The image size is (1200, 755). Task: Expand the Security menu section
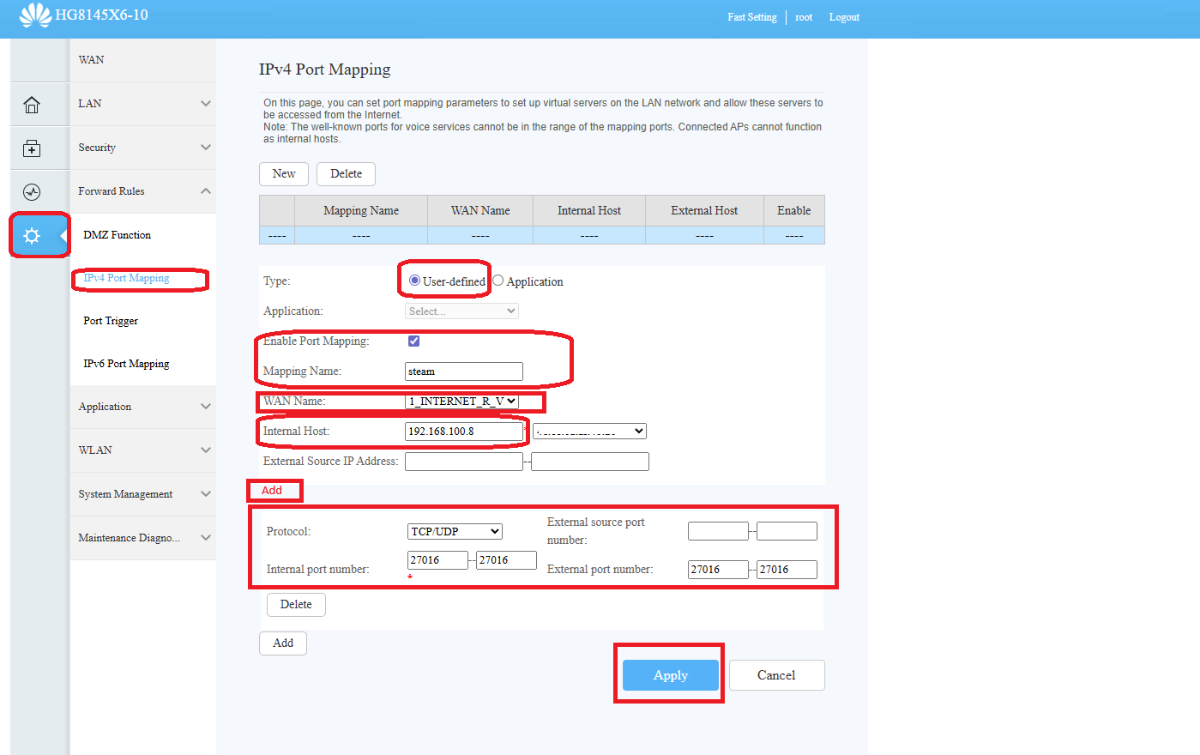pyautogui.click(x=143, y=148)
